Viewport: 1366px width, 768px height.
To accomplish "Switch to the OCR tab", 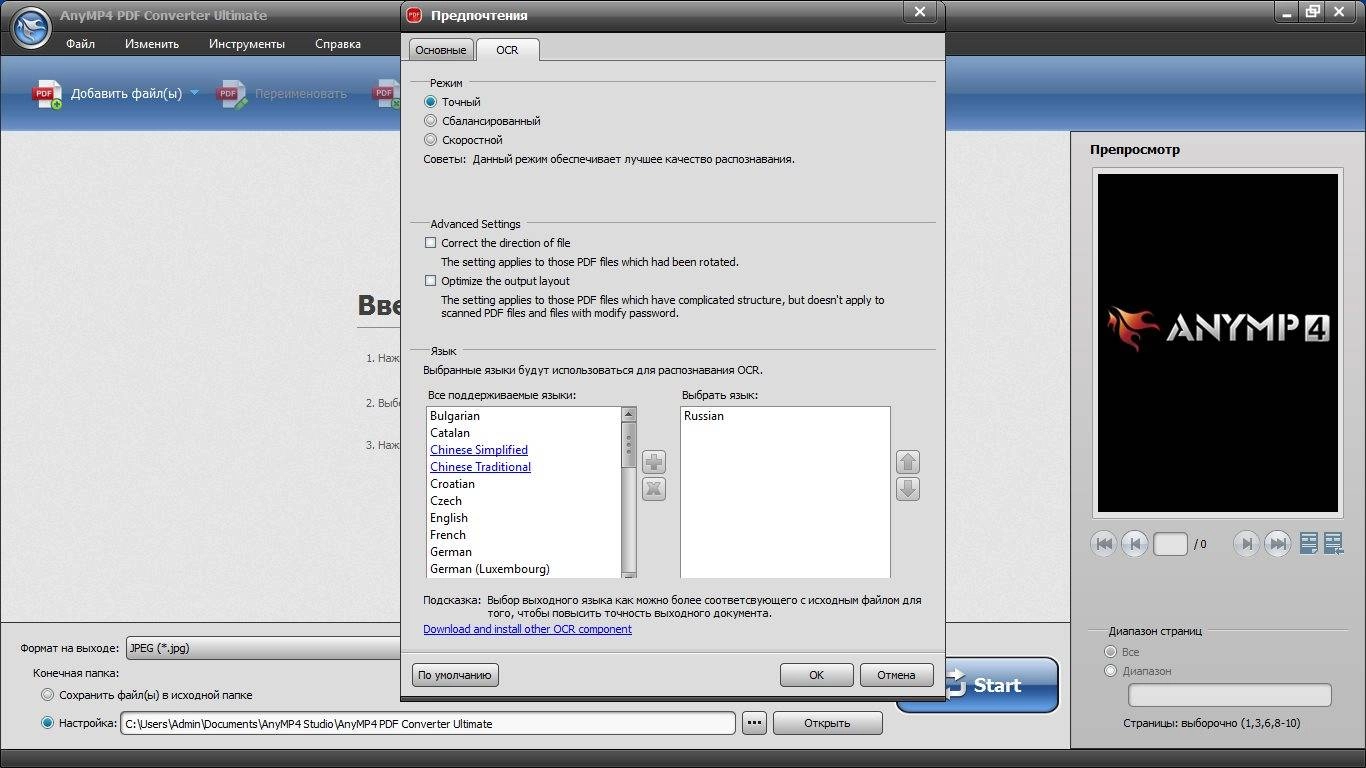I will click(x=507, y=49).
